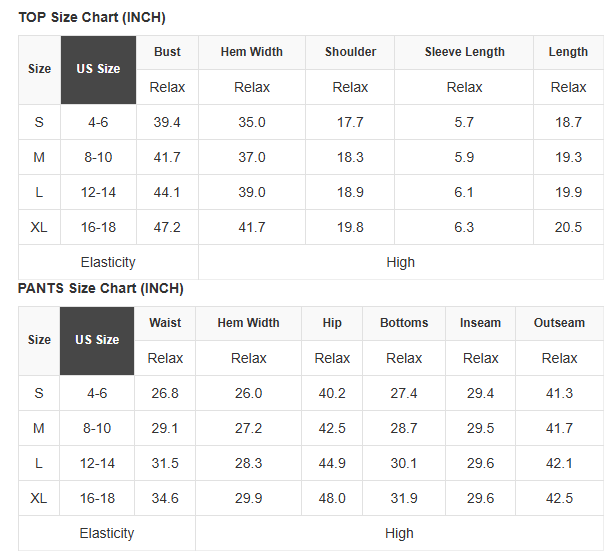The height and width of the screenshot is (560, 610).
Task: Click the Waist column header
Action: click(165, 323)
